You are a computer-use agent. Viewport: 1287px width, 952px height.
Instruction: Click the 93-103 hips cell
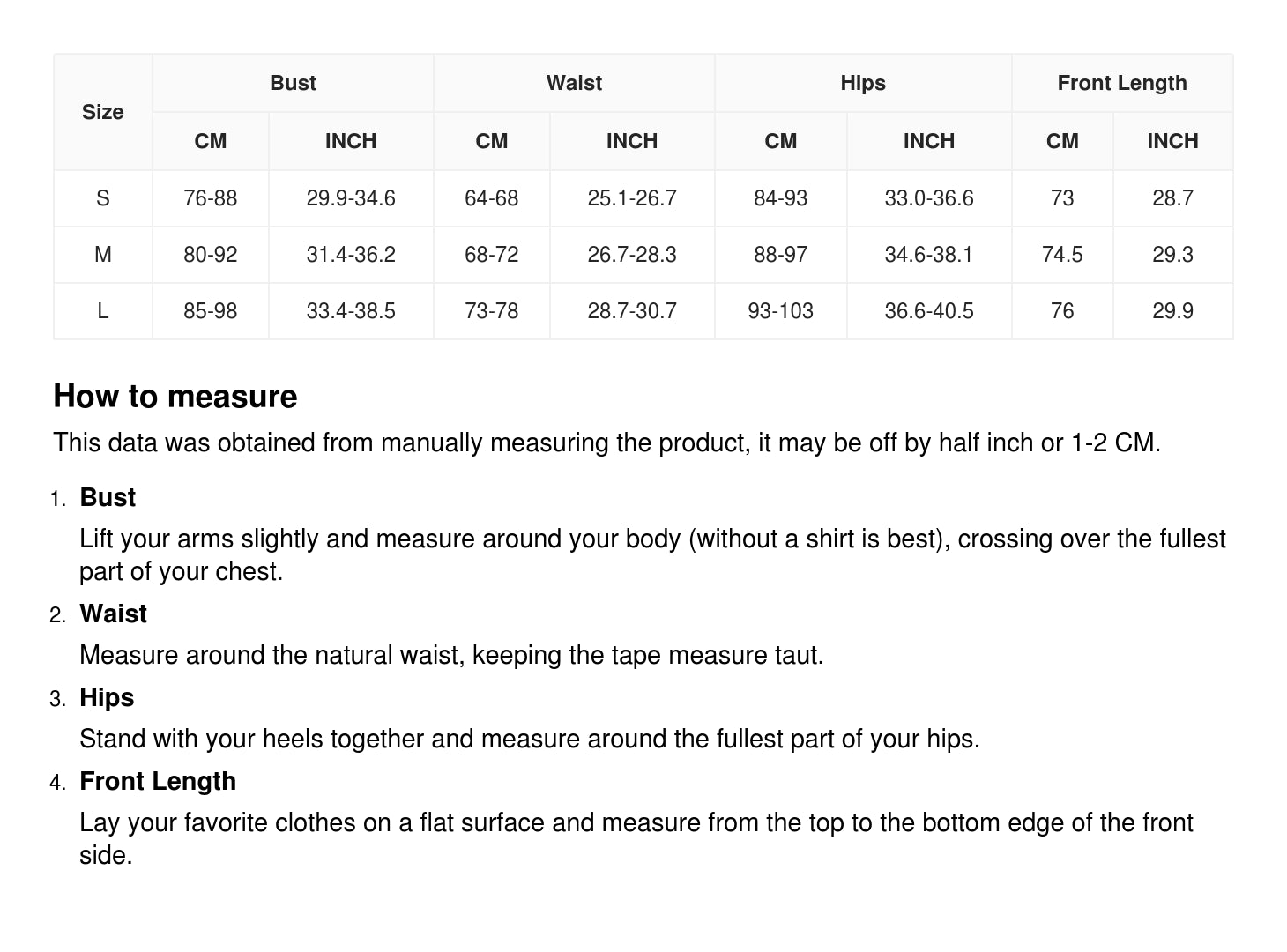pos(780,311)
